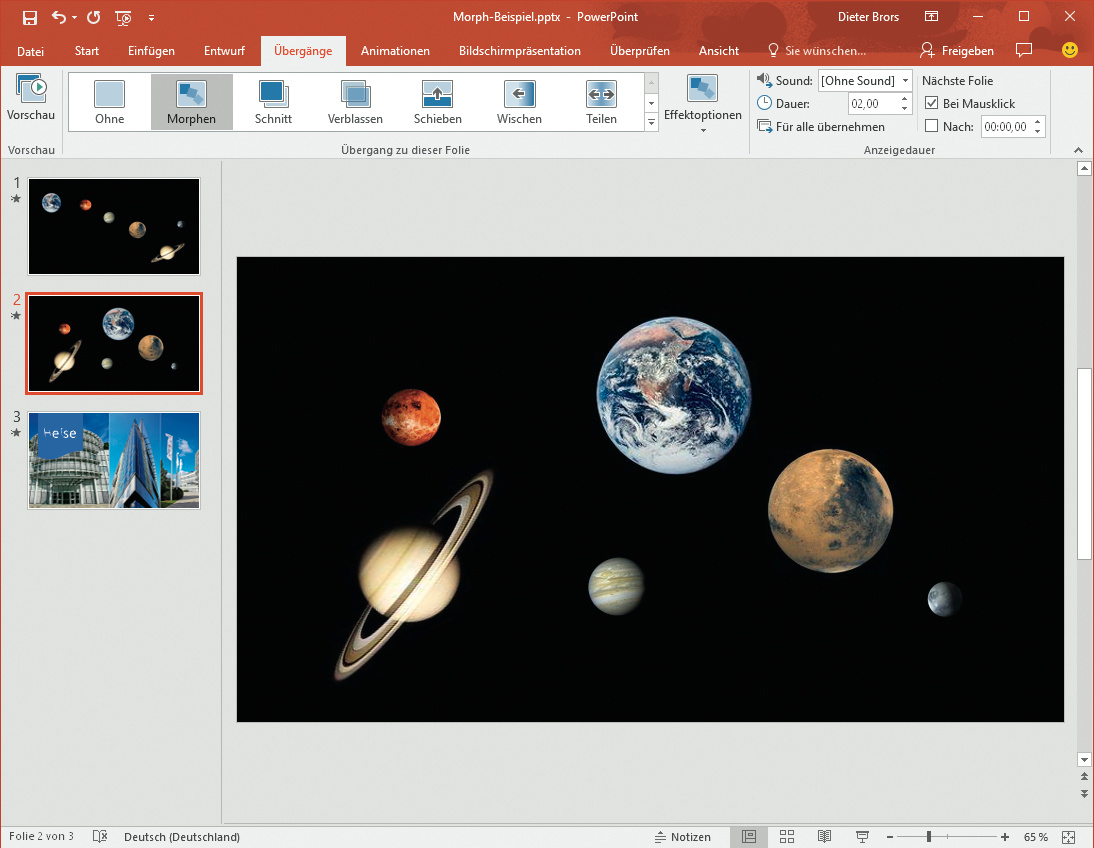
Task: Expand the Effektoptionen menu
Action: 702,103
